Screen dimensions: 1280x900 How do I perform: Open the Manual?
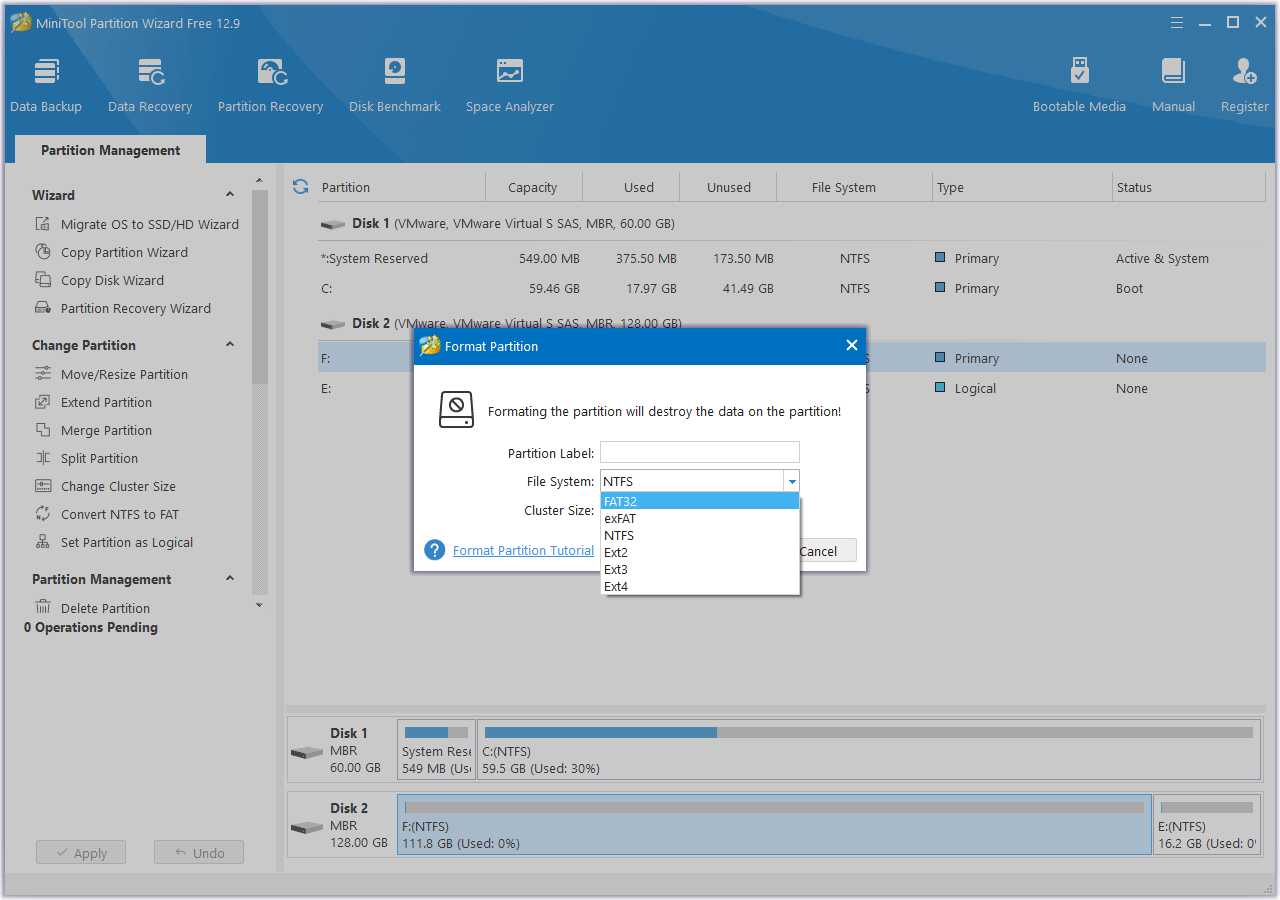[1173, 86]
